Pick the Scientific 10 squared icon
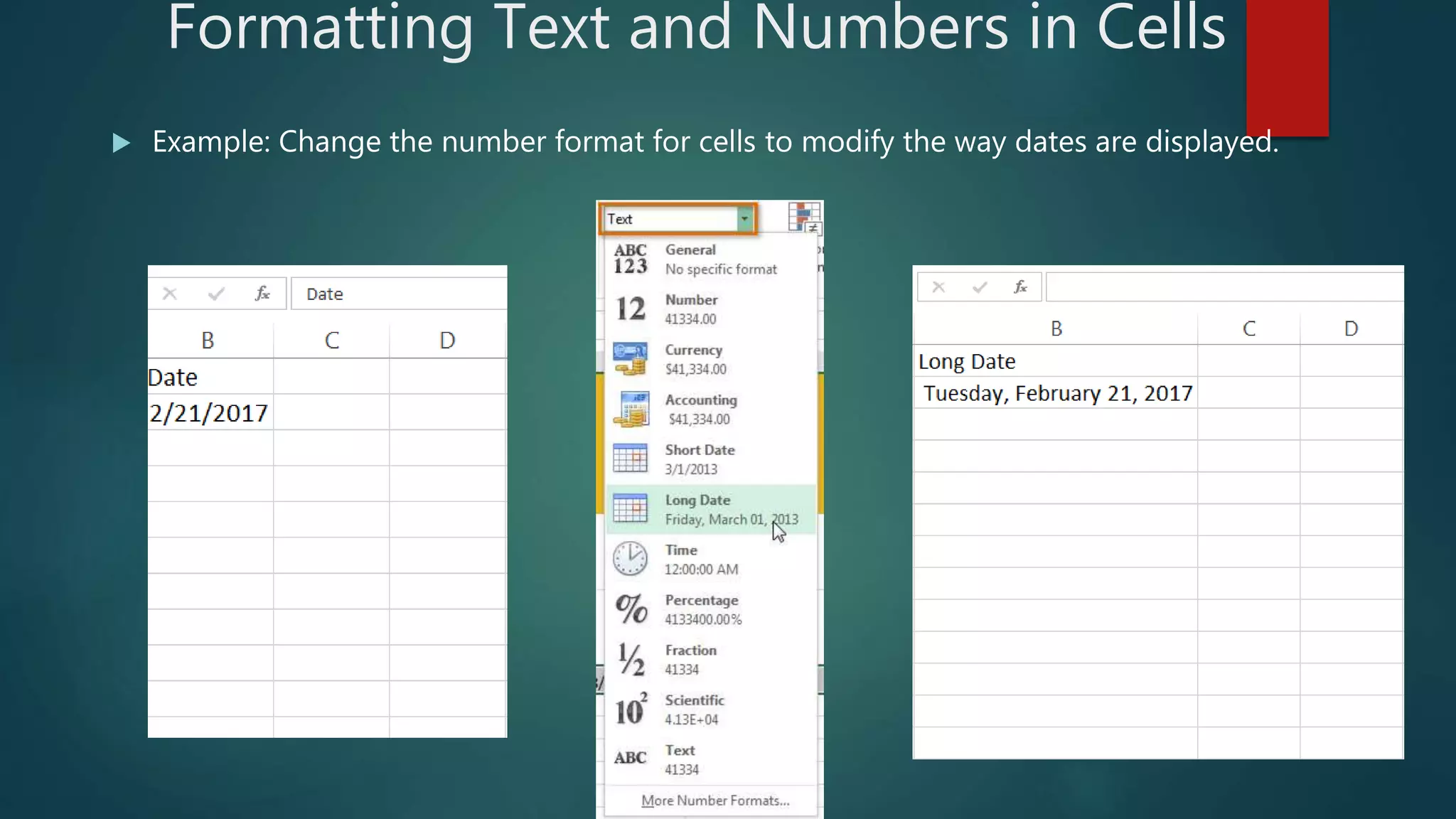This screenshot has width=1456, height=819. pos(631,709)
